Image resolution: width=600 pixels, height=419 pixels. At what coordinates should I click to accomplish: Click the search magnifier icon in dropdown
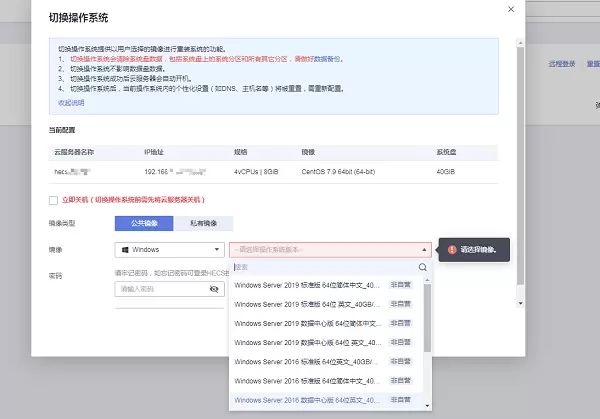click(423, 267)
